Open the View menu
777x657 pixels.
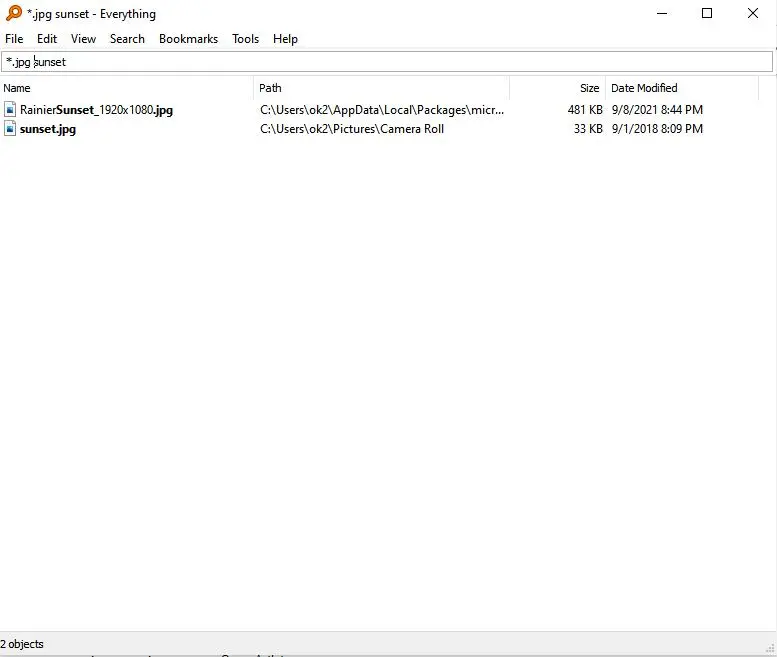click(x=83, y=39)
